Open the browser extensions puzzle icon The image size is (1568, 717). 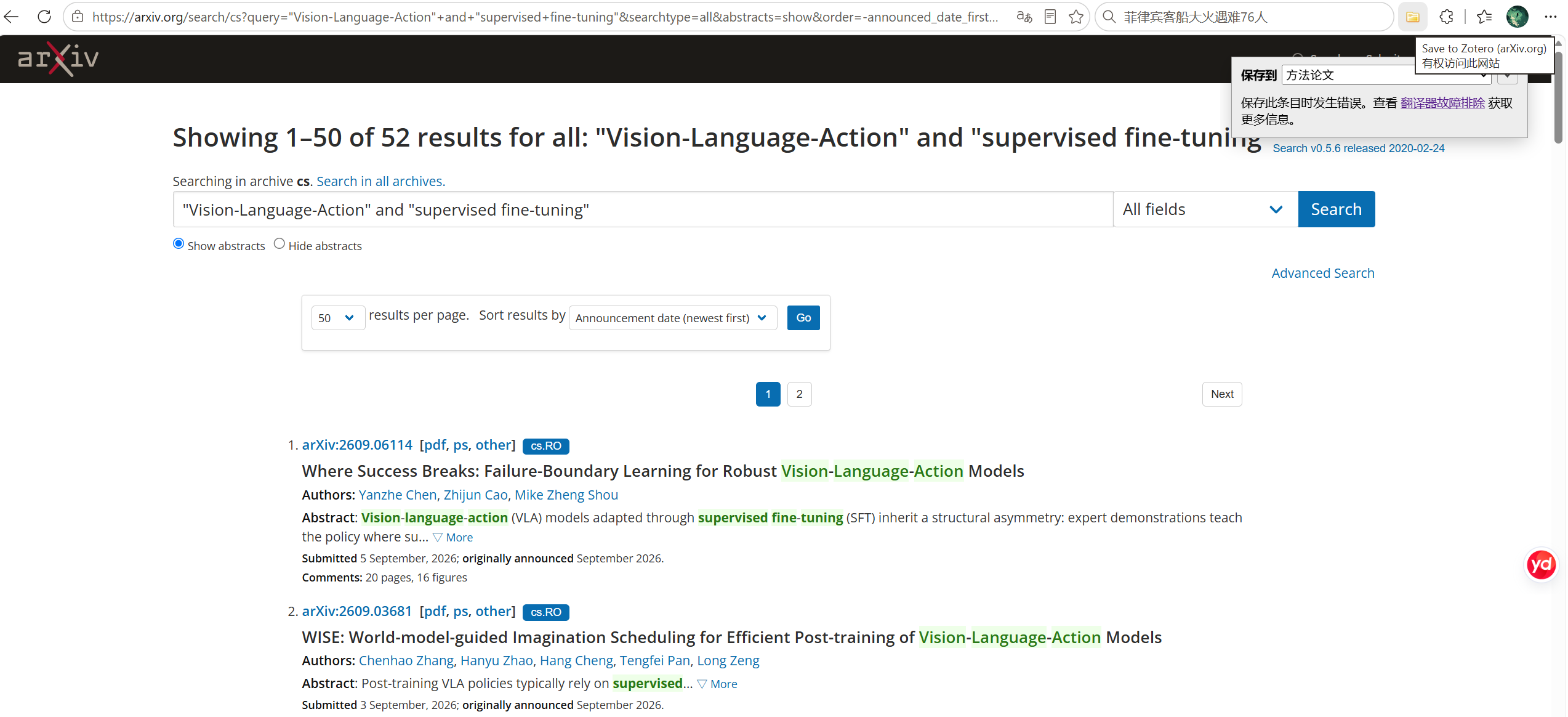[x=1447, y=17]
